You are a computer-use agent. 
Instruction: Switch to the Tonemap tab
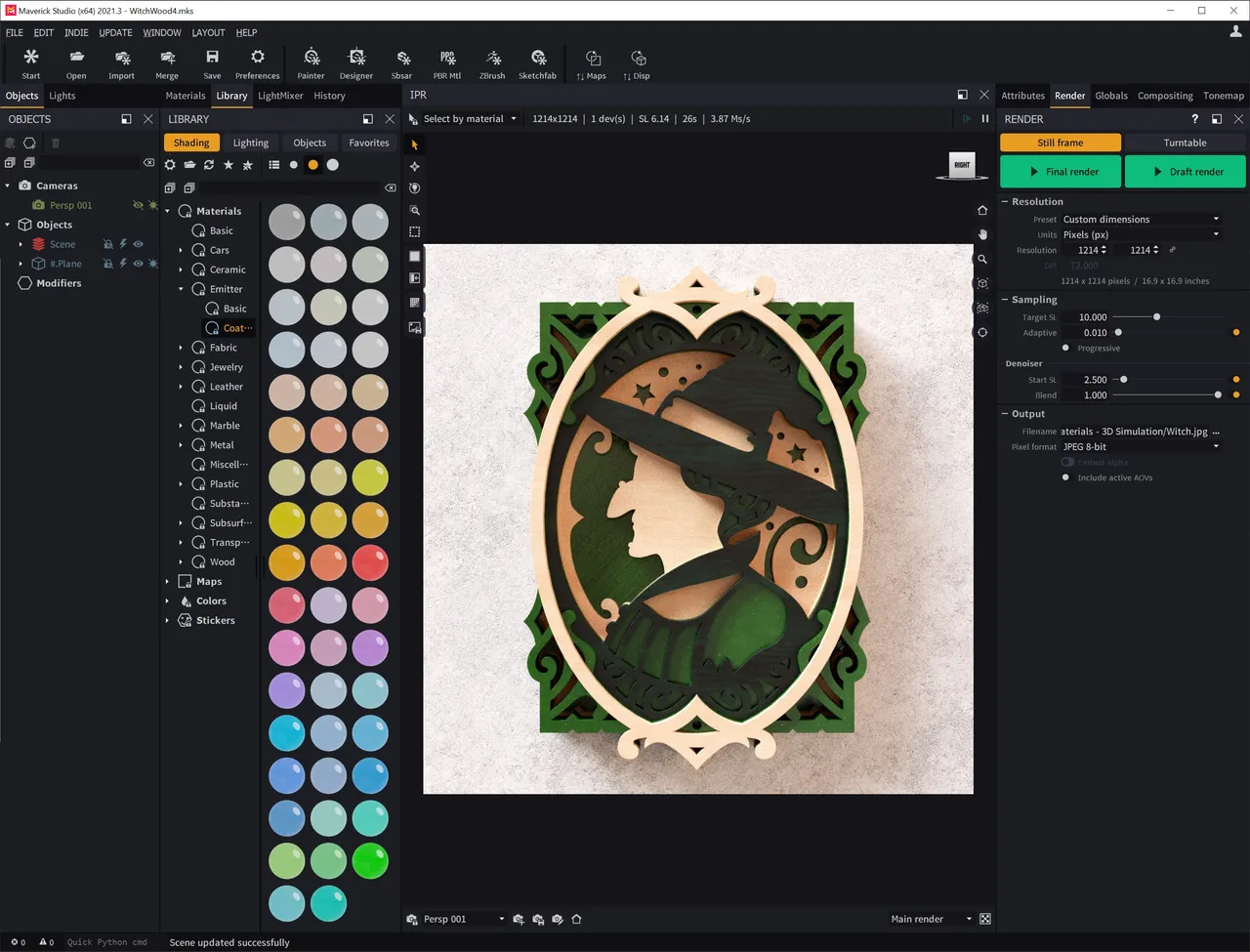tap(1224, 96)
